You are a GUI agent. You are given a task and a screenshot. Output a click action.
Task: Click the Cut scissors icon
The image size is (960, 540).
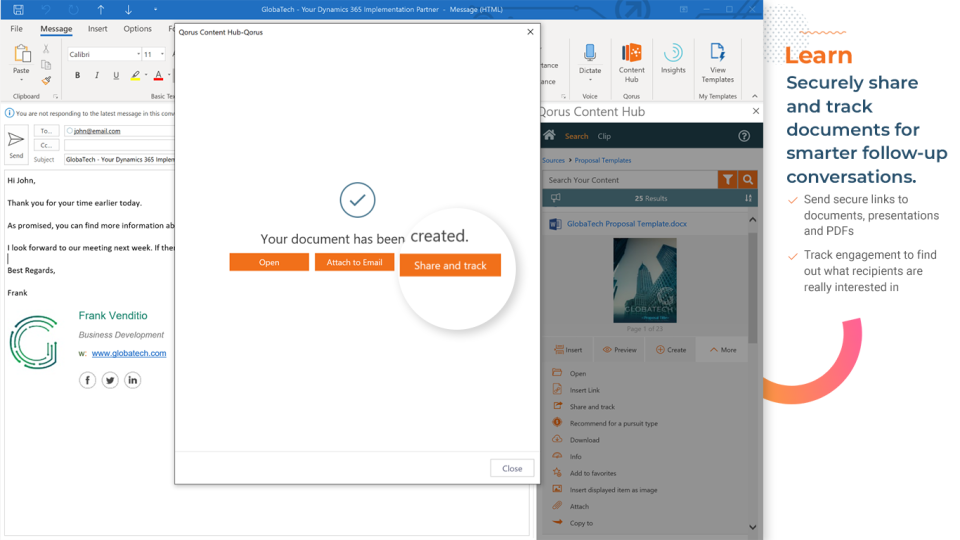coord(46,49)
